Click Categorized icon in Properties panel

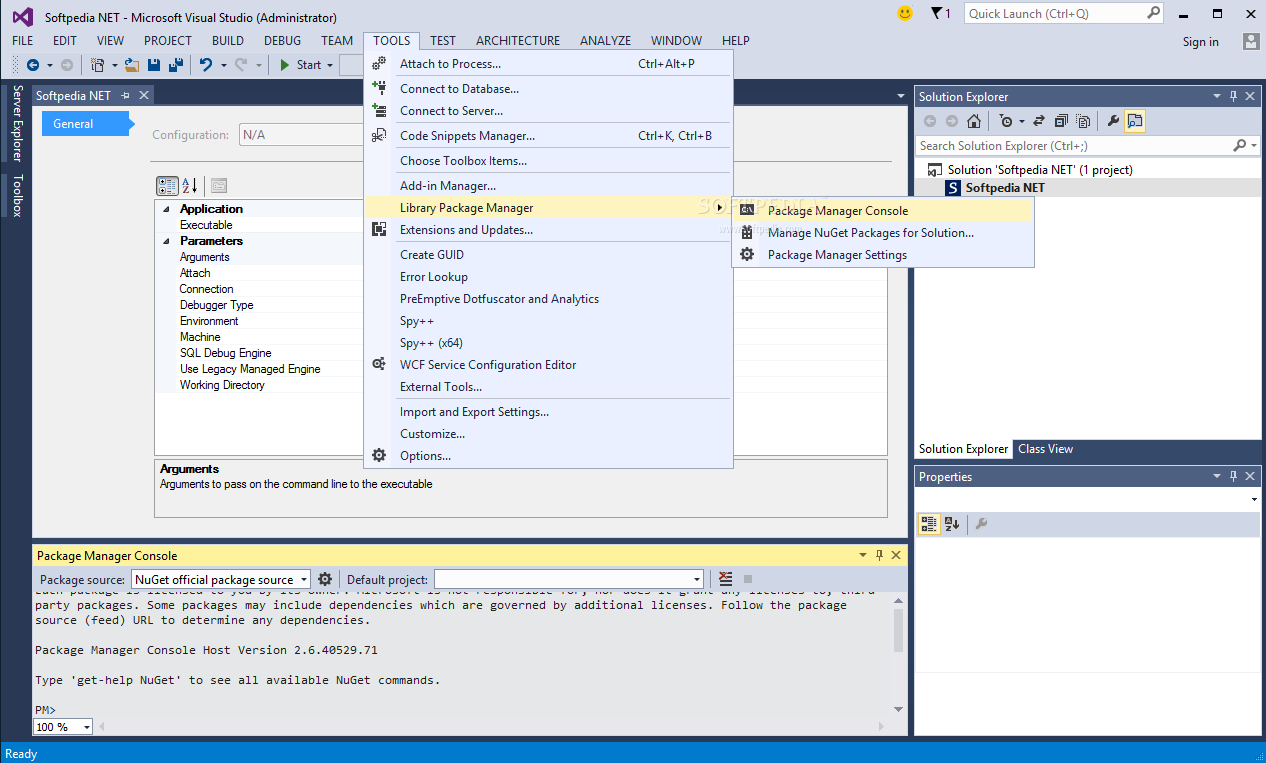tap(929, 523)
